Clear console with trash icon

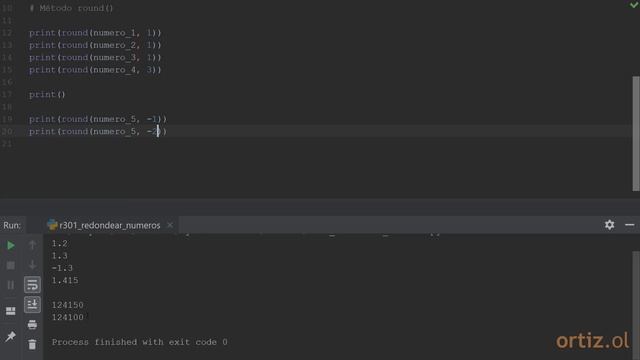pos(32,344)
